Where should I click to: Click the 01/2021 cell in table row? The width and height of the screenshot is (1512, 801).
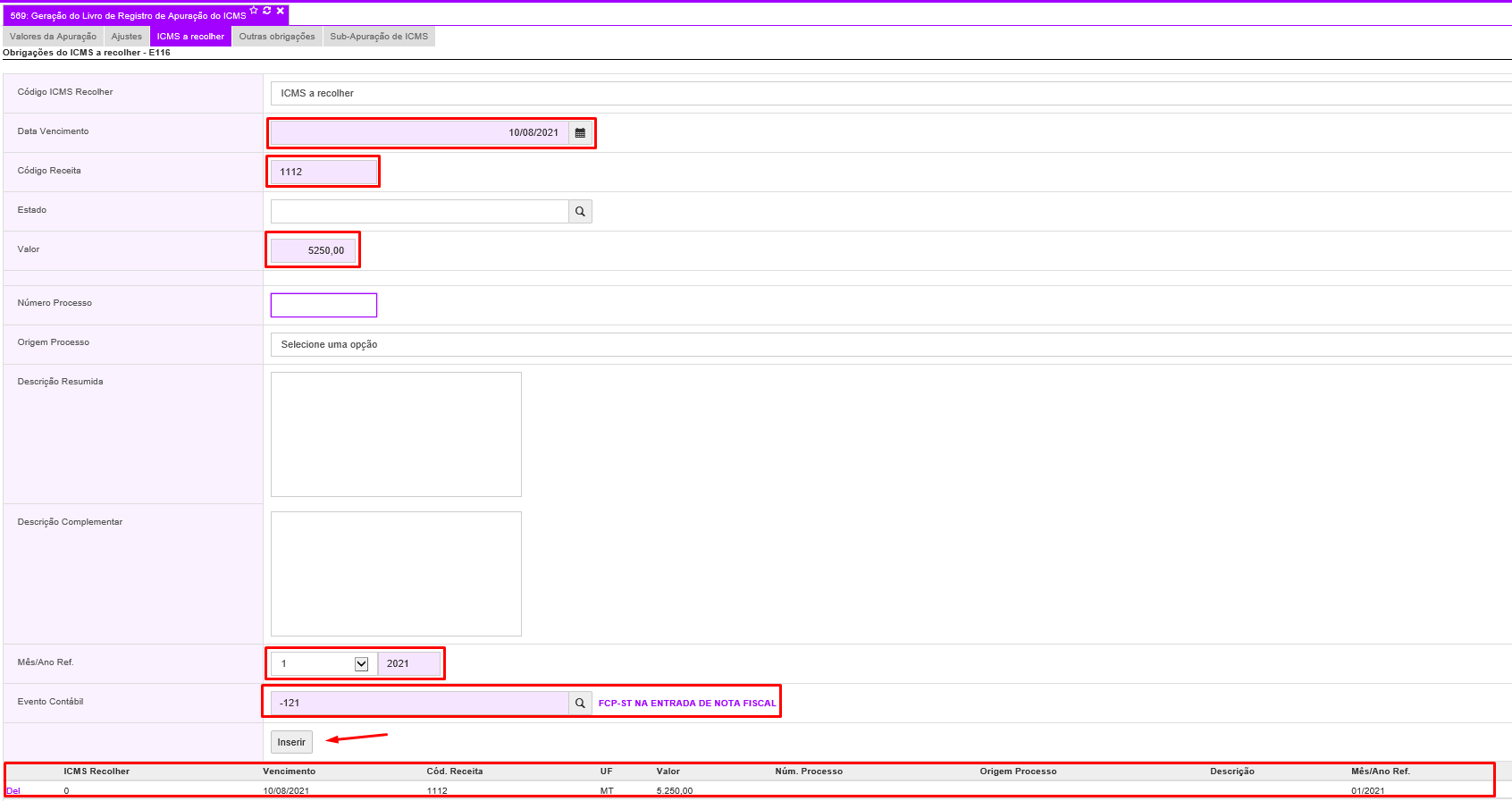(x=1367, y=791)
